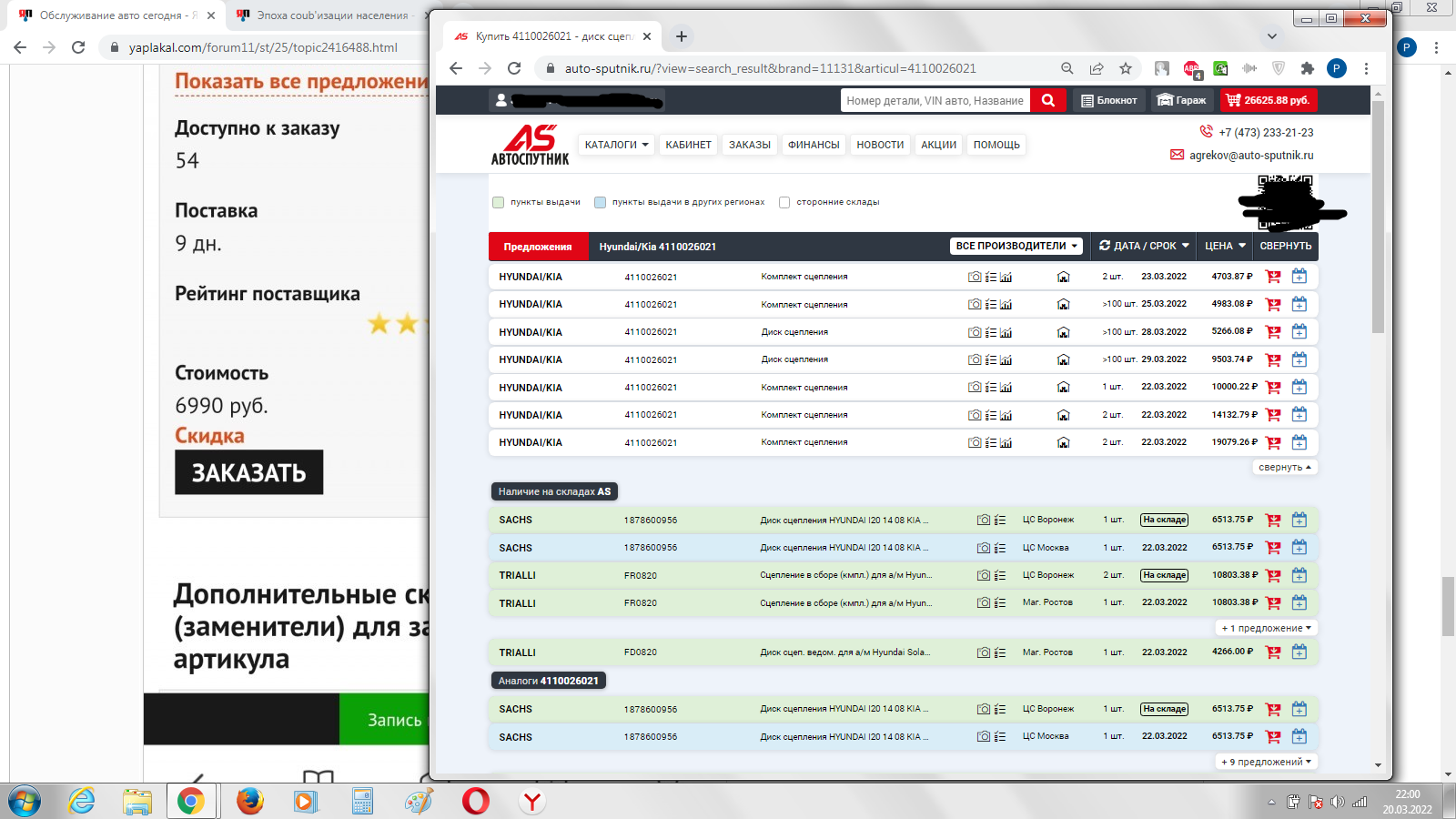Viewport: 1456px width, 819px height.
Task: Open 'ДАТА / СРОК' sort dropdown
Action: pos(1144,246)
